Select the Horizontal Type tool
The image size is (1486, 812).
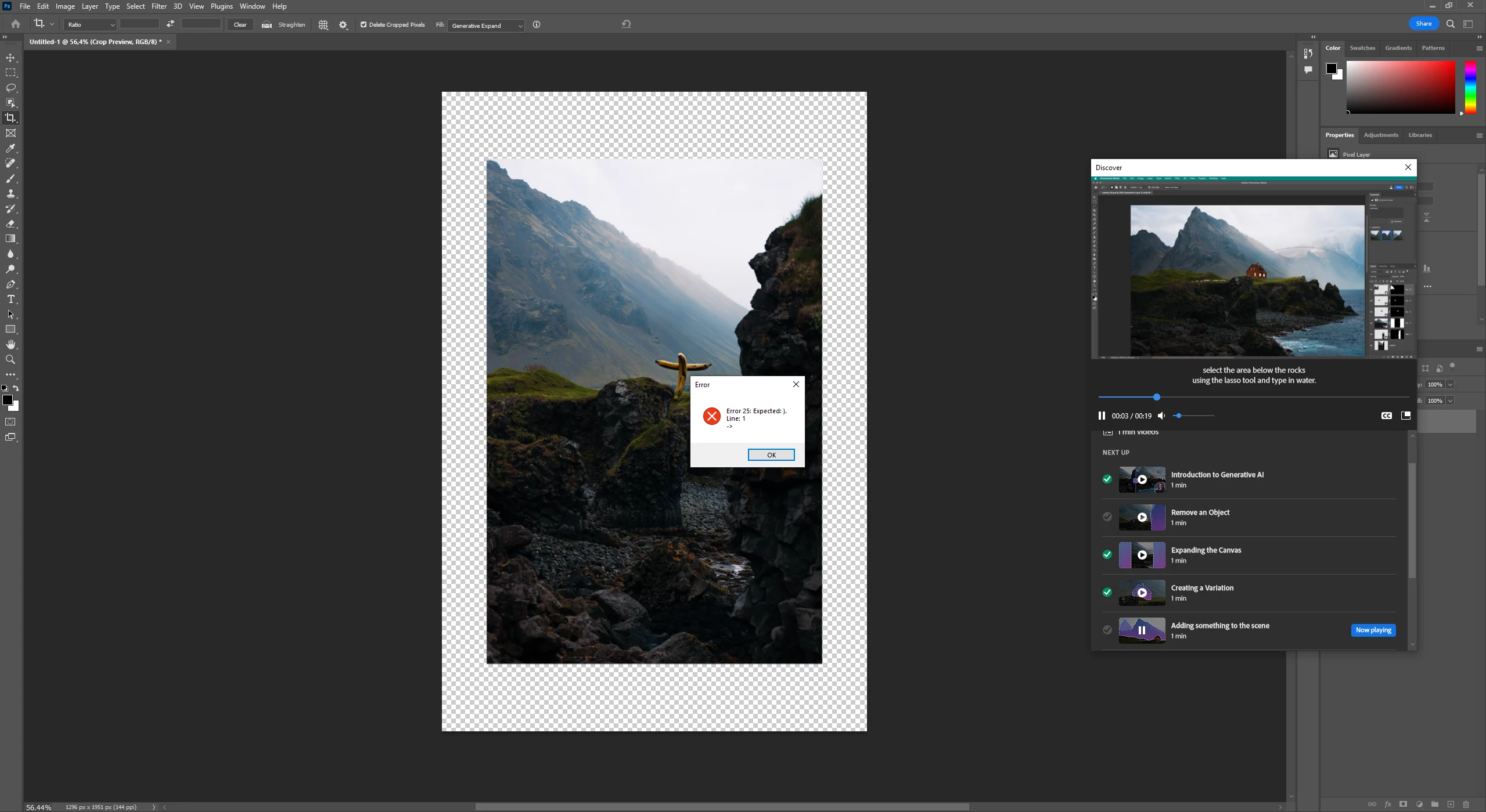10,299
